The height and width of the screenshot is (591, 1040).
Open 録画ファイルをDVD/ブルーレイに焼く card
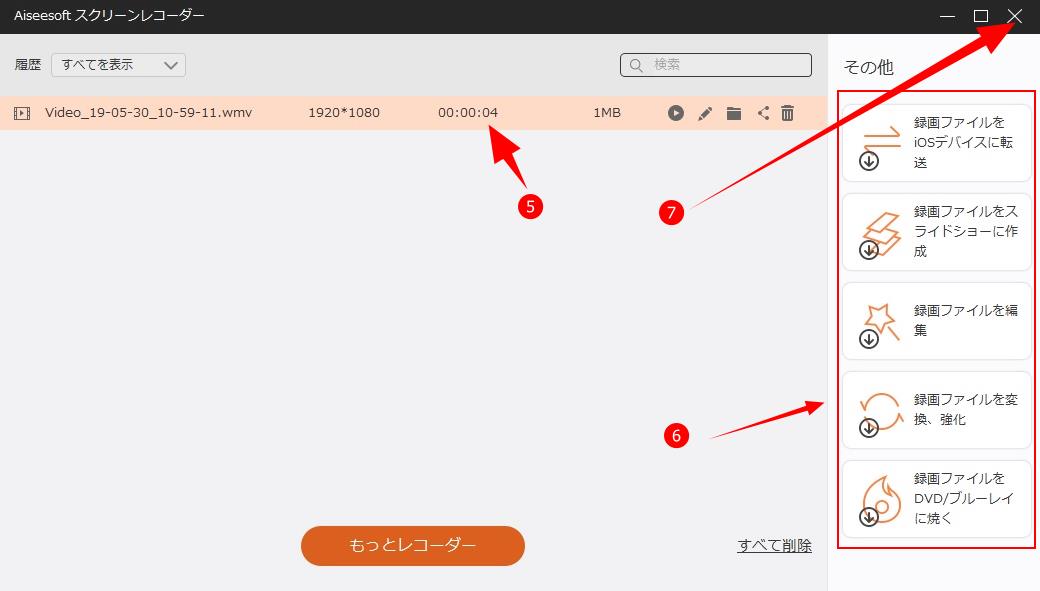point(937,499)
